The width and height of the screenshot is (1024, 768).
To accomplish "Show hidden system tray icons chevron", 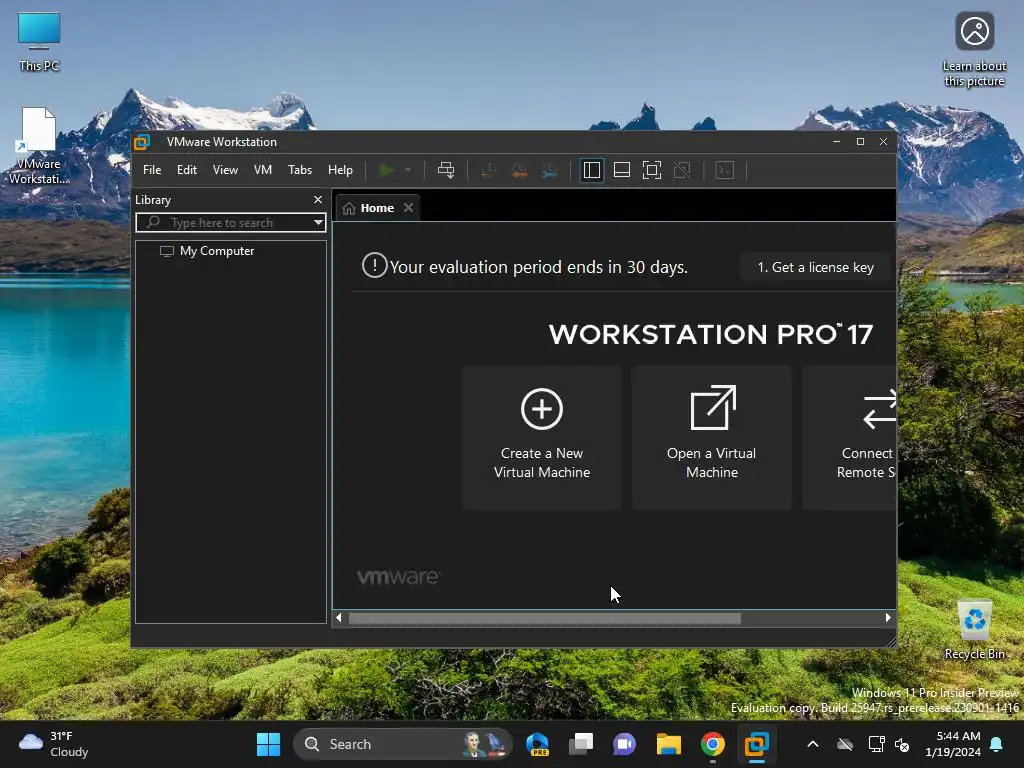I will (813, 744).
